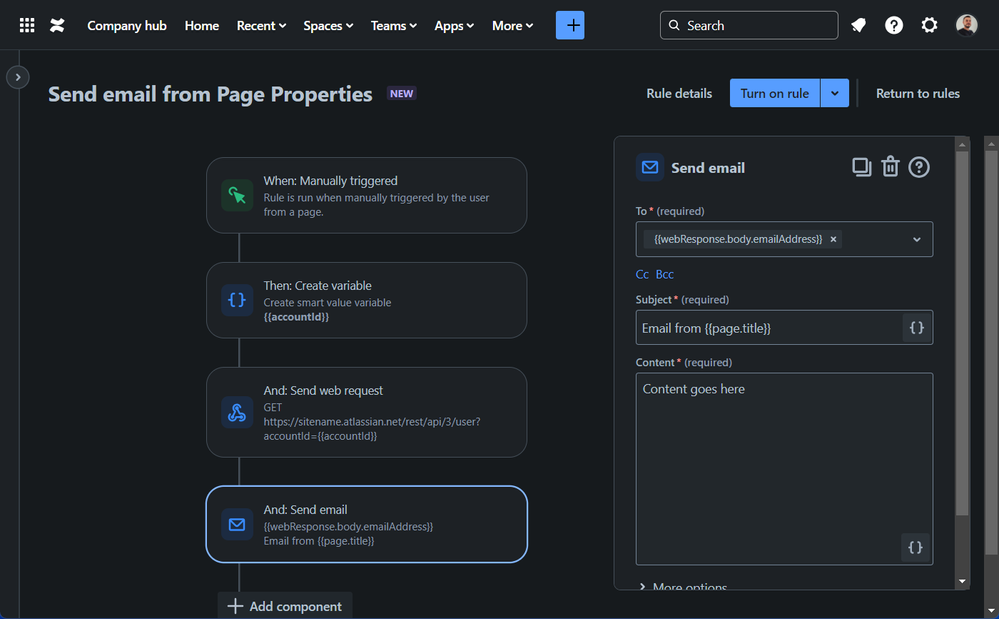
Task: Open the More dropdown menu
Action: [x=512, y=25]
